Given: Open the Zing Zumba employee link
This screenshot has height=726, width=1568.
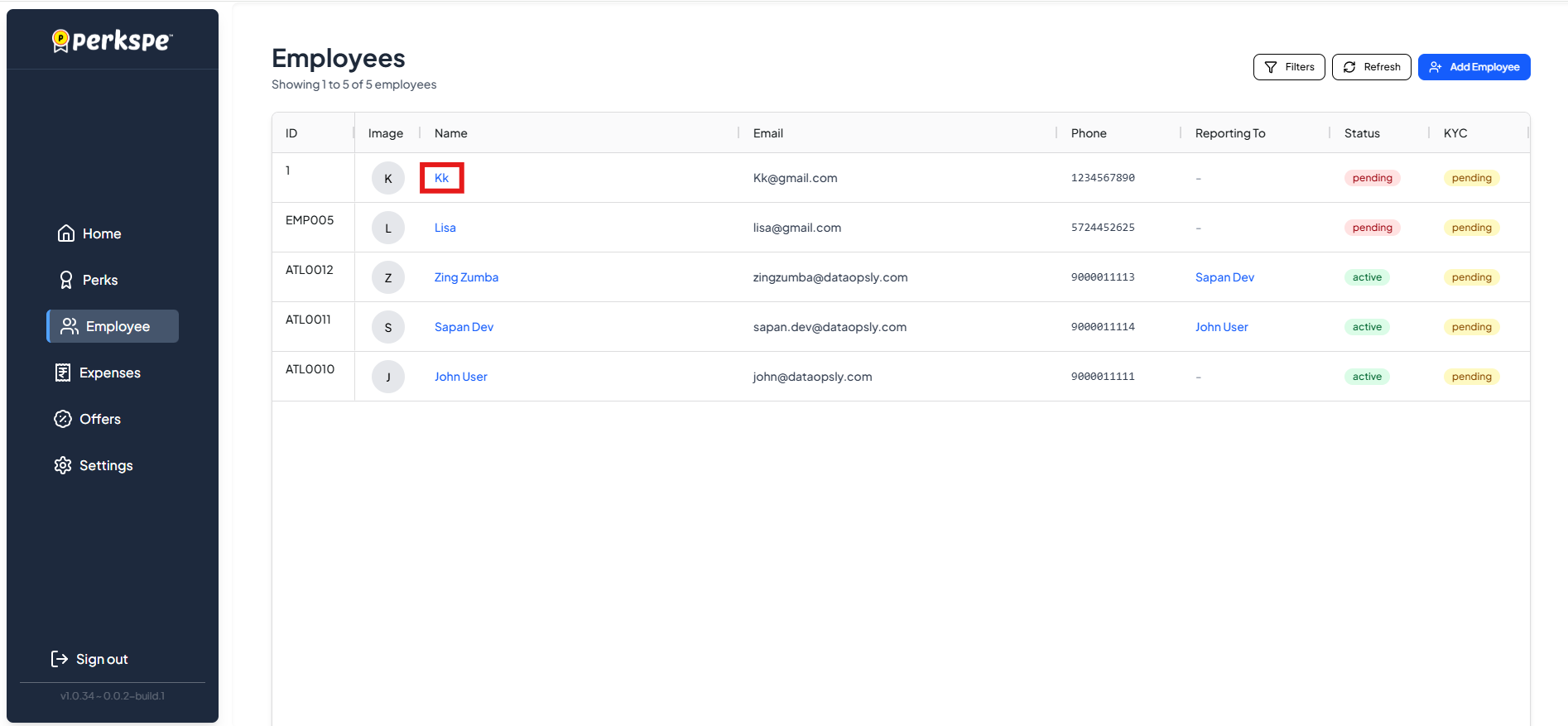Looking at the screenshot, I should [466, 277].
